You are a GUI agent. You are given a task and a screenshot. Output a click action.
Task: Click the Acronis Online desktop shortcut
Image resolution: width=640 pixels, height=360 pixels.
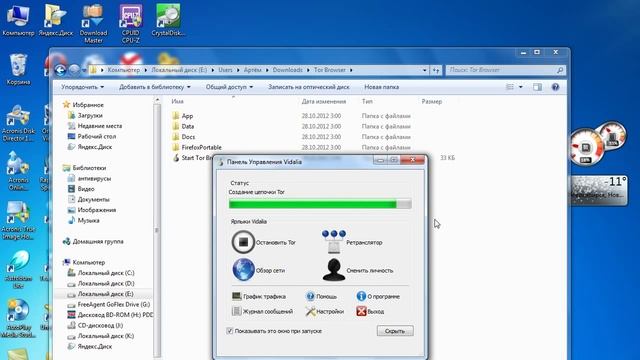tap(18, 171)
